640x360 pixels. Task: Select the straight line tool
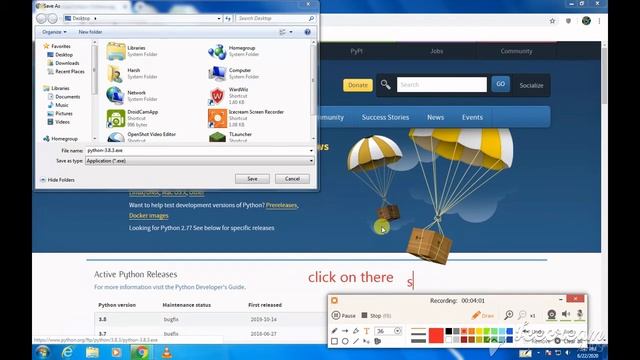[x=356, y=341]
